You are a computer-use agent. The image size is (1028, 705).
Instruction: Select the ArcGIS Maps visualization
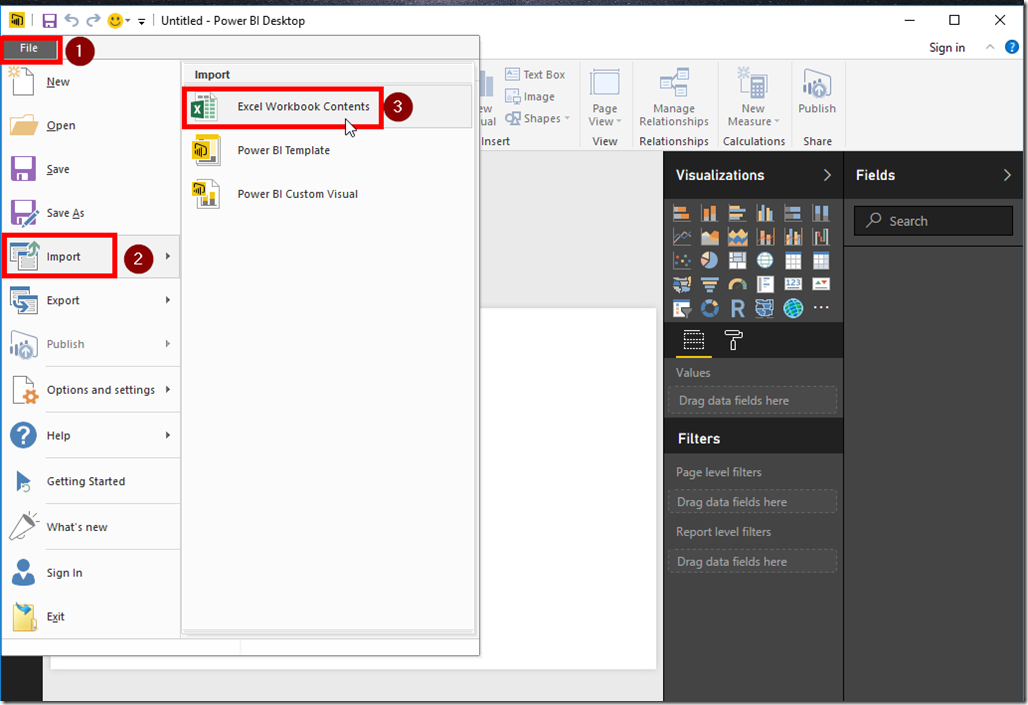click(x=793, y=308)
